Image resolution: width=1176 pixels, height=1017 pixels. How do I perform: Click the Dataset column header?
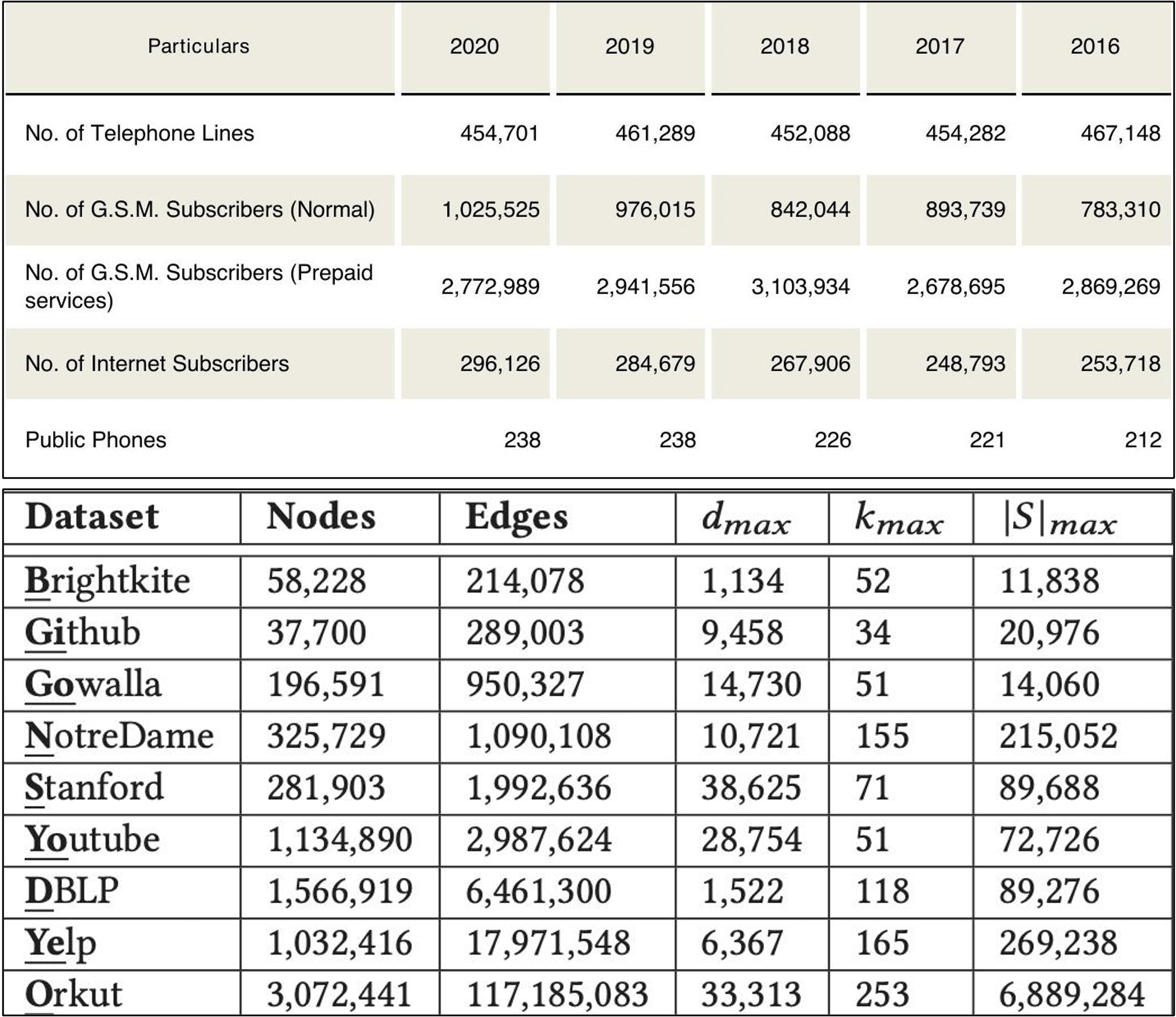tap(91, 517)
